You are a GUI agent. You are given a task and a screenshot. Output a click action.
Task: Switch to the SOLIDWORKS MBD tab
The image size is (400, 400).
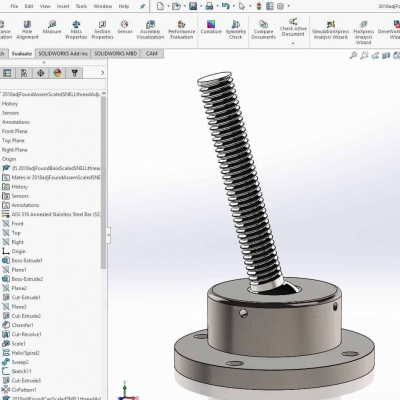[x=116, y=53]
